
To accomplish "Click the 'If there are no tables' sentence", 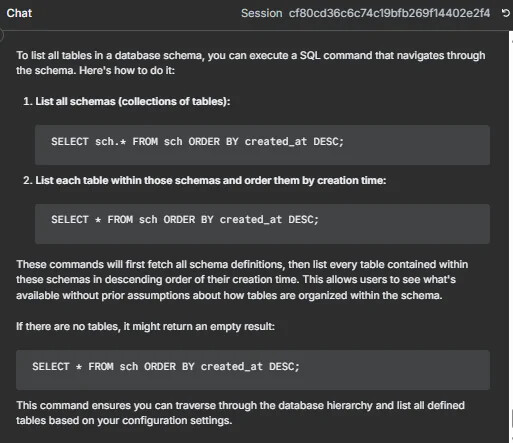I will click(x=145, y=326).
